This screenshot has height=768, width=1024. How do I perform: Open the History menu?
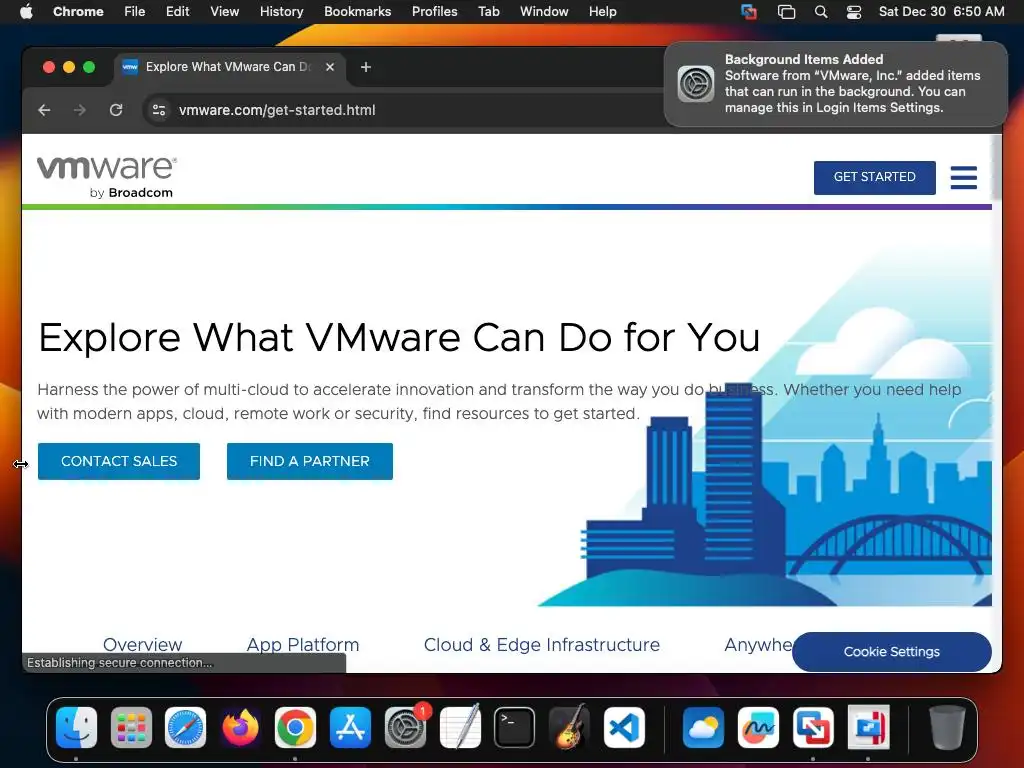tap(281, 12)
